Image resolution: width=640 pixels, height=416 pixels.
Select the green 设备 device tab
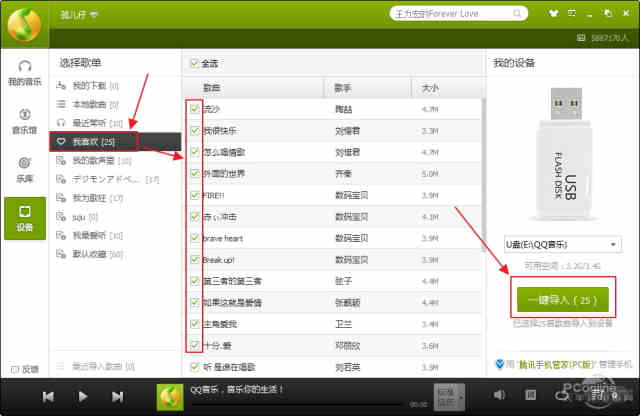(25, 218)
